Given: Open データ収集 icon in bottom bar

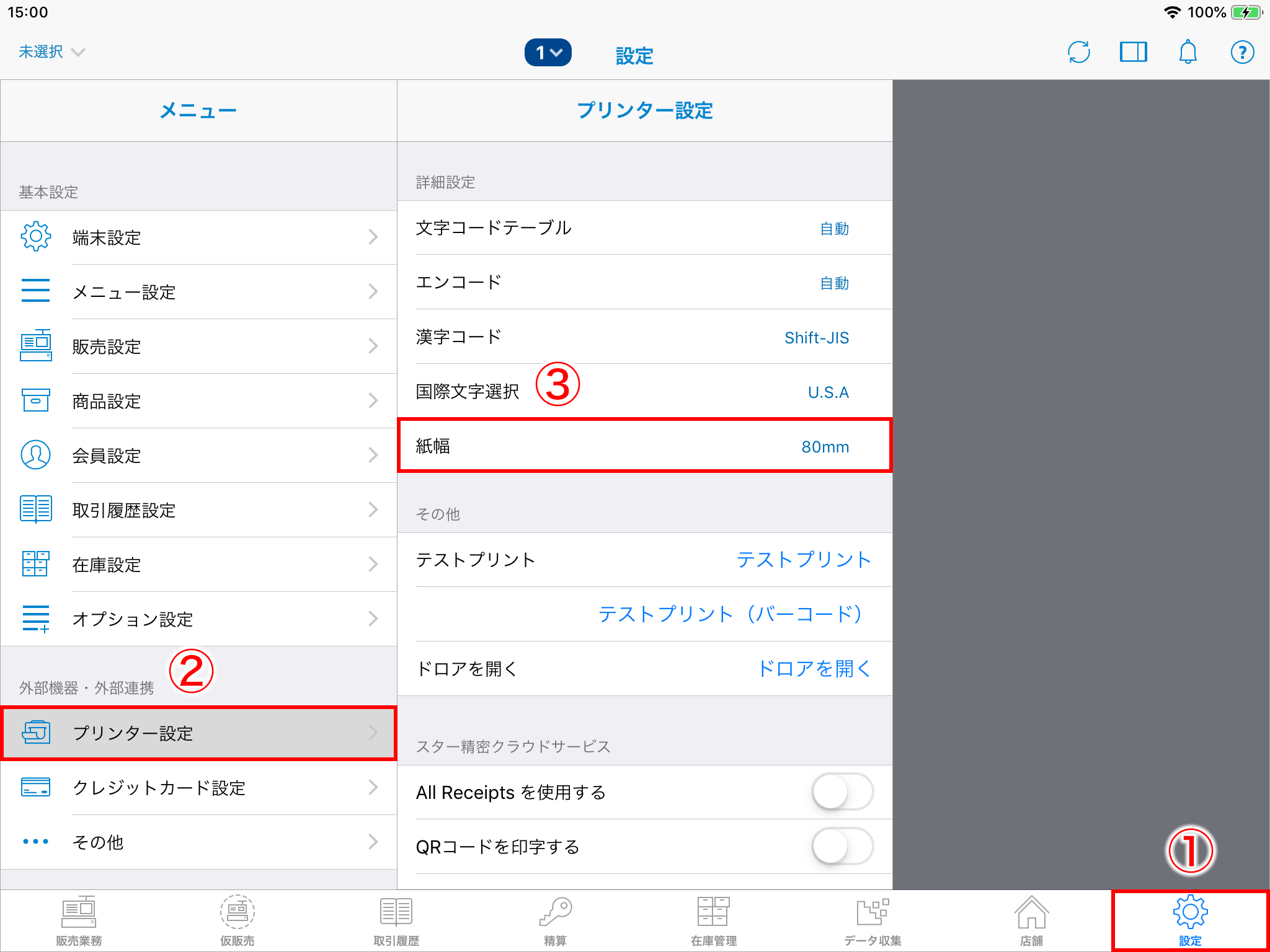Looking at the screenshot, I should [x=873, y=921].
